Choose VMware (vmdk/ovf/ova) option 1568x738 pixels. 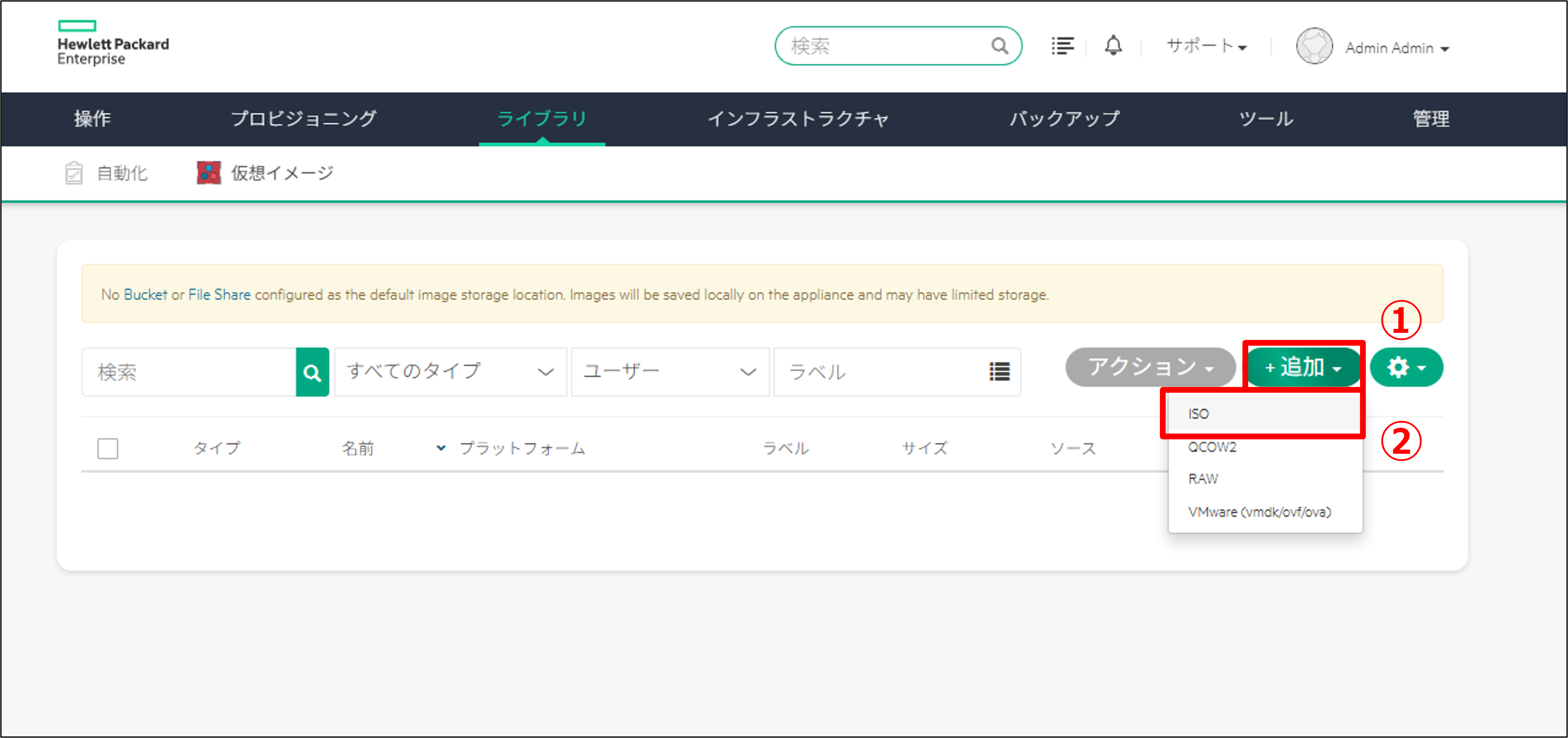coord(1259,512)
